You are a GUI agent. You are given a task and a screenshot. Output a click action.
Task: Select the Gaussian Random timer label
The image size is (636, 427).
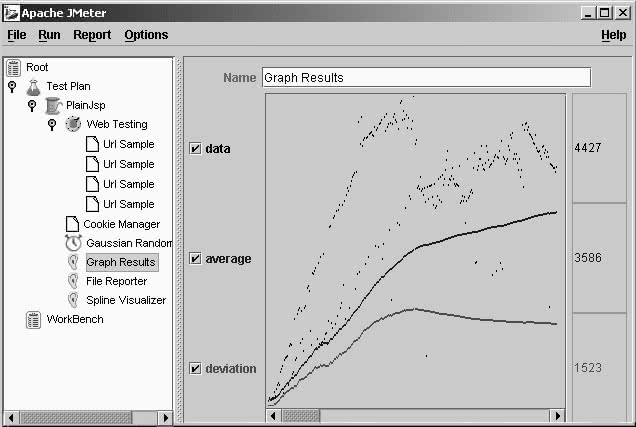129,243
